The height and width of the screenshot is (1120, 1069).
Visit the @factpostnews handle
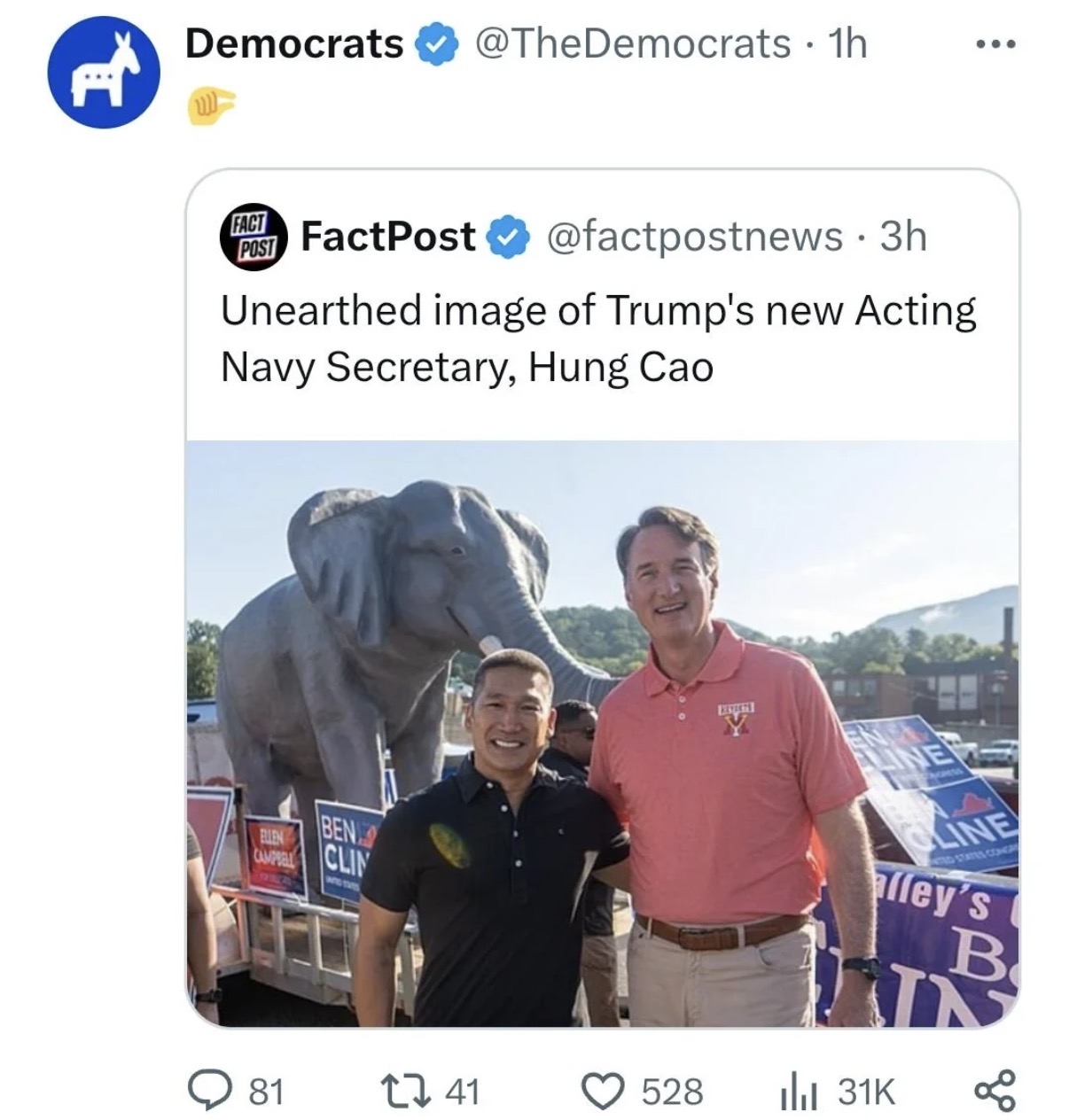pyautogui.click(x=696, y=237)
